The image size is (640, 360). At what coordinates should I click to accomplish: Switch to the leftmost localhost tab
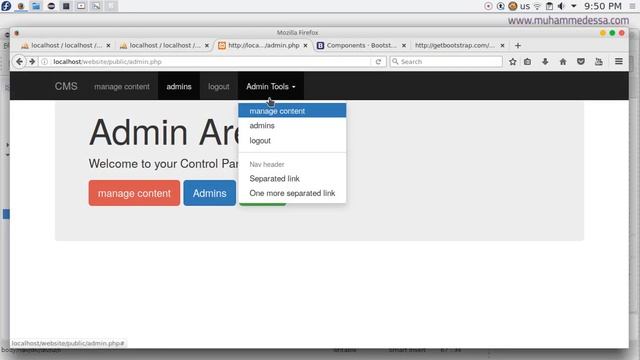tap(66, 45)
